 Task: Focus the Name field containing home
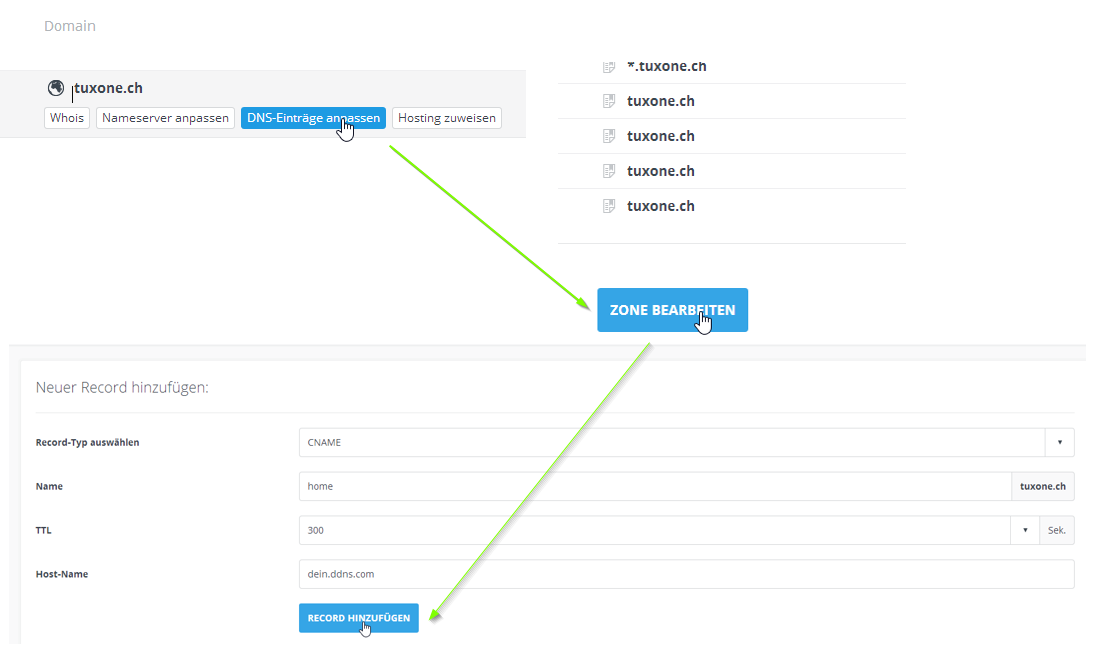pos(654,487)
